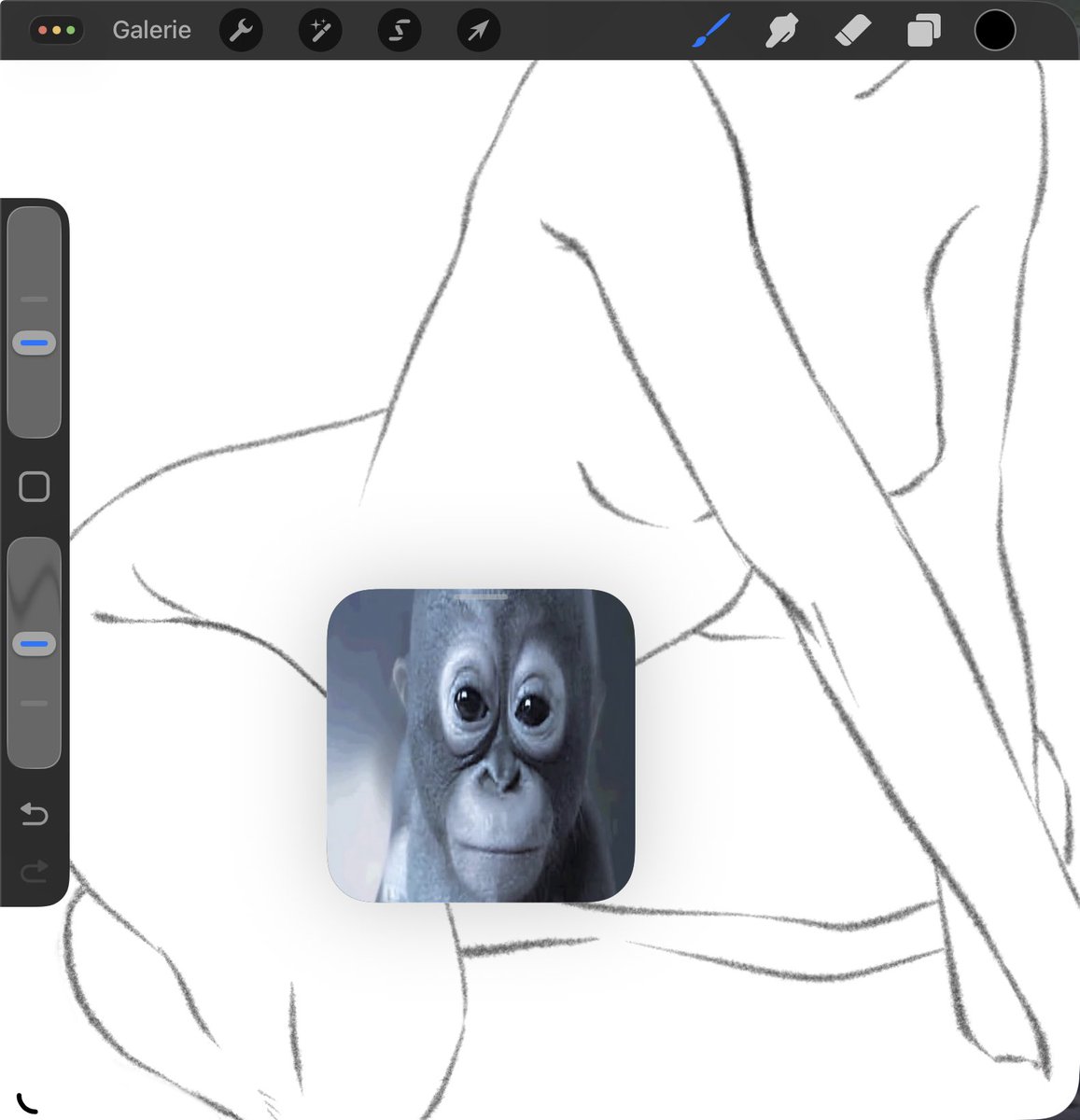
Task: Open the Actions wrench menu
Action: pyautogui.click(x=241, y=31)
